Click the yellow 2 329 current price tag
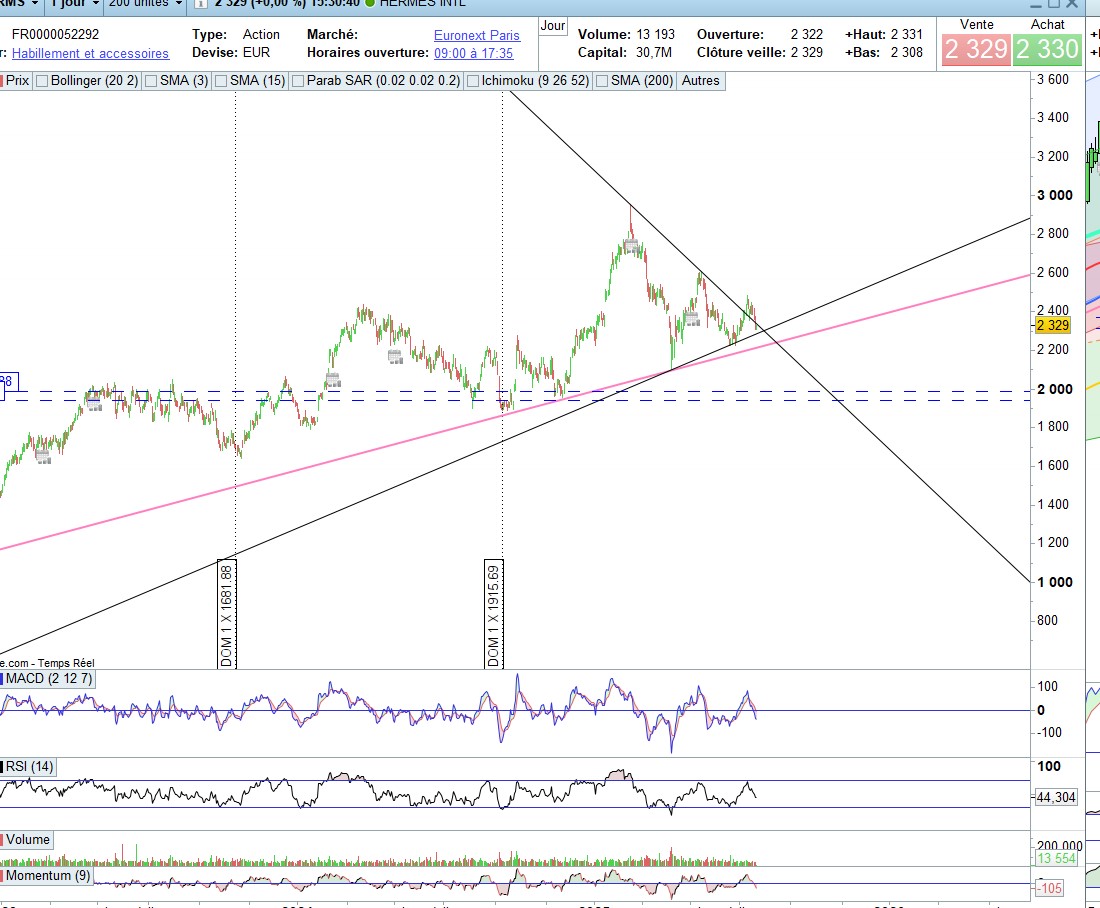The height and width of the screenshot is (908, 1100). [x=1052, y=326]
